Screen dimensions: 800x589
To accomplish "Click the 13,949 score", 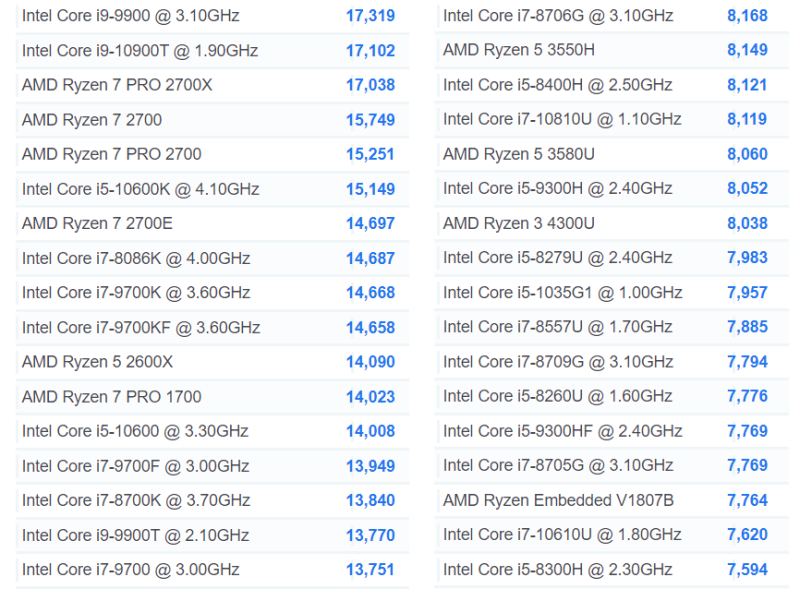I will (370, 466).
